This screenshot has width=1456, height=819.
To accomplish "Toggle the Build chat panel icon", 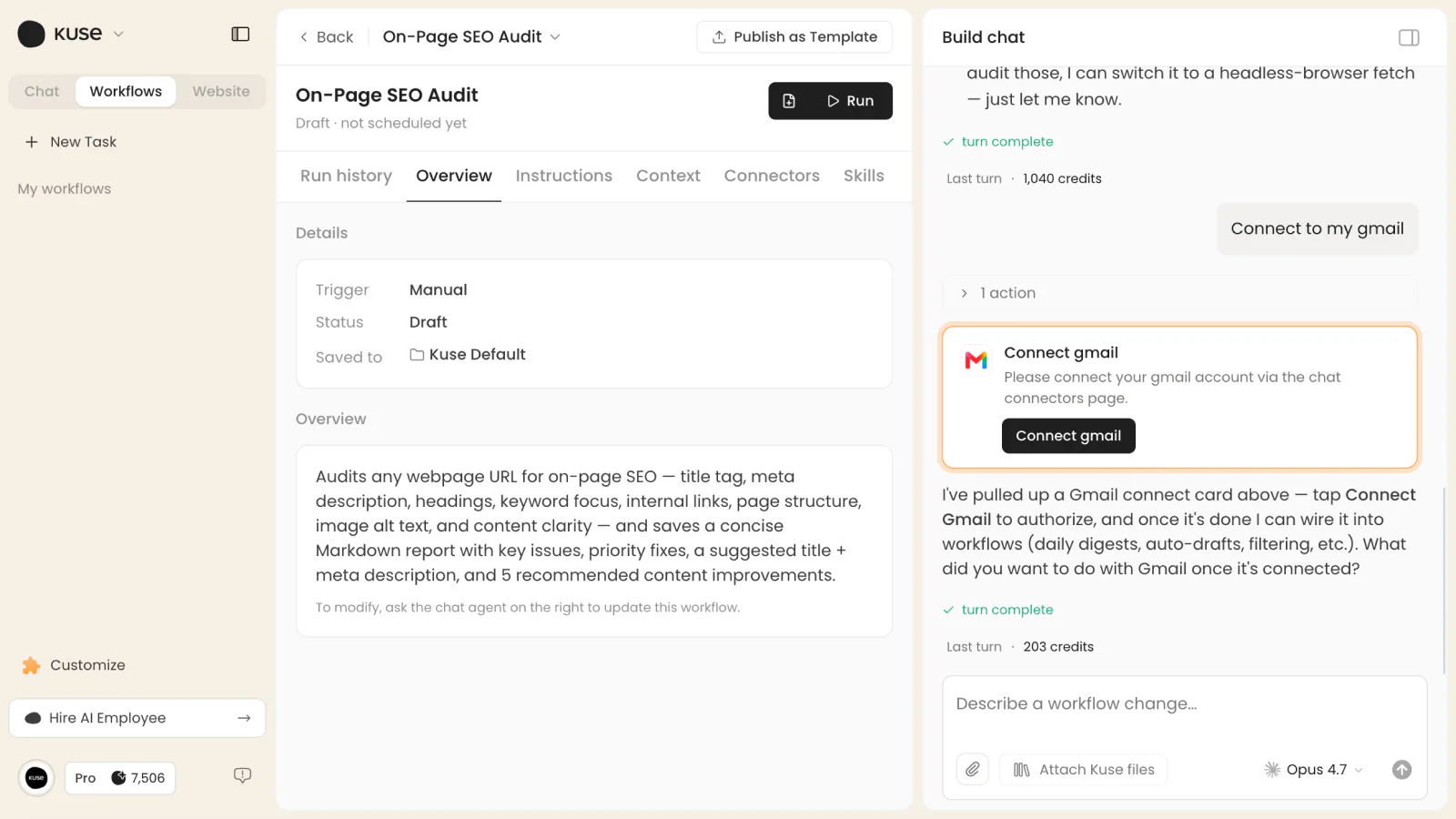I will (1409, 37).
